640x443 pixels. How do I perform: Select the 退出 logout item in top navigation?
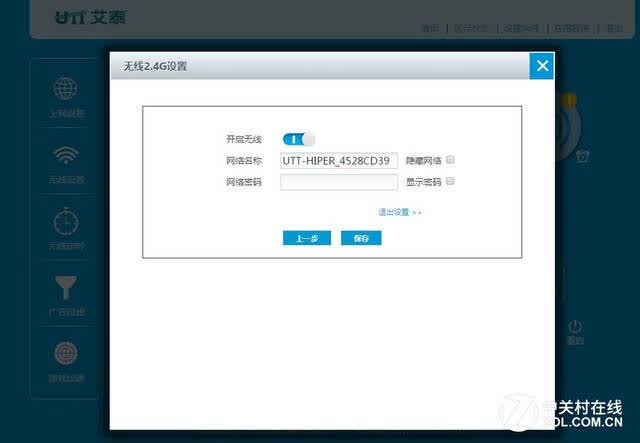click(615, 28)
